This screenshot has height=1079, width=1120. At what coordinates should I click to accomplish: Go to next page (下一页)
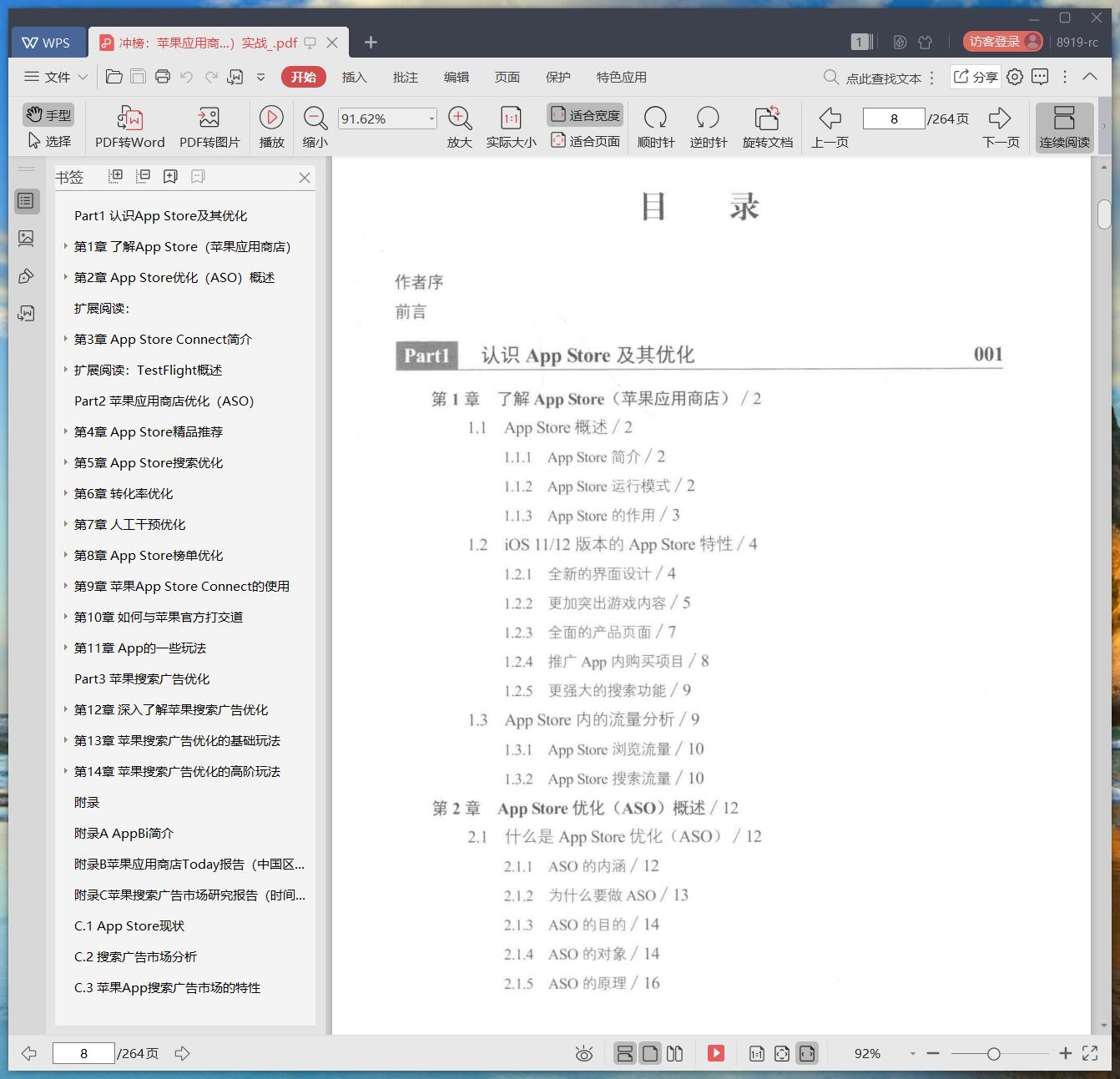click(1000, 127)
